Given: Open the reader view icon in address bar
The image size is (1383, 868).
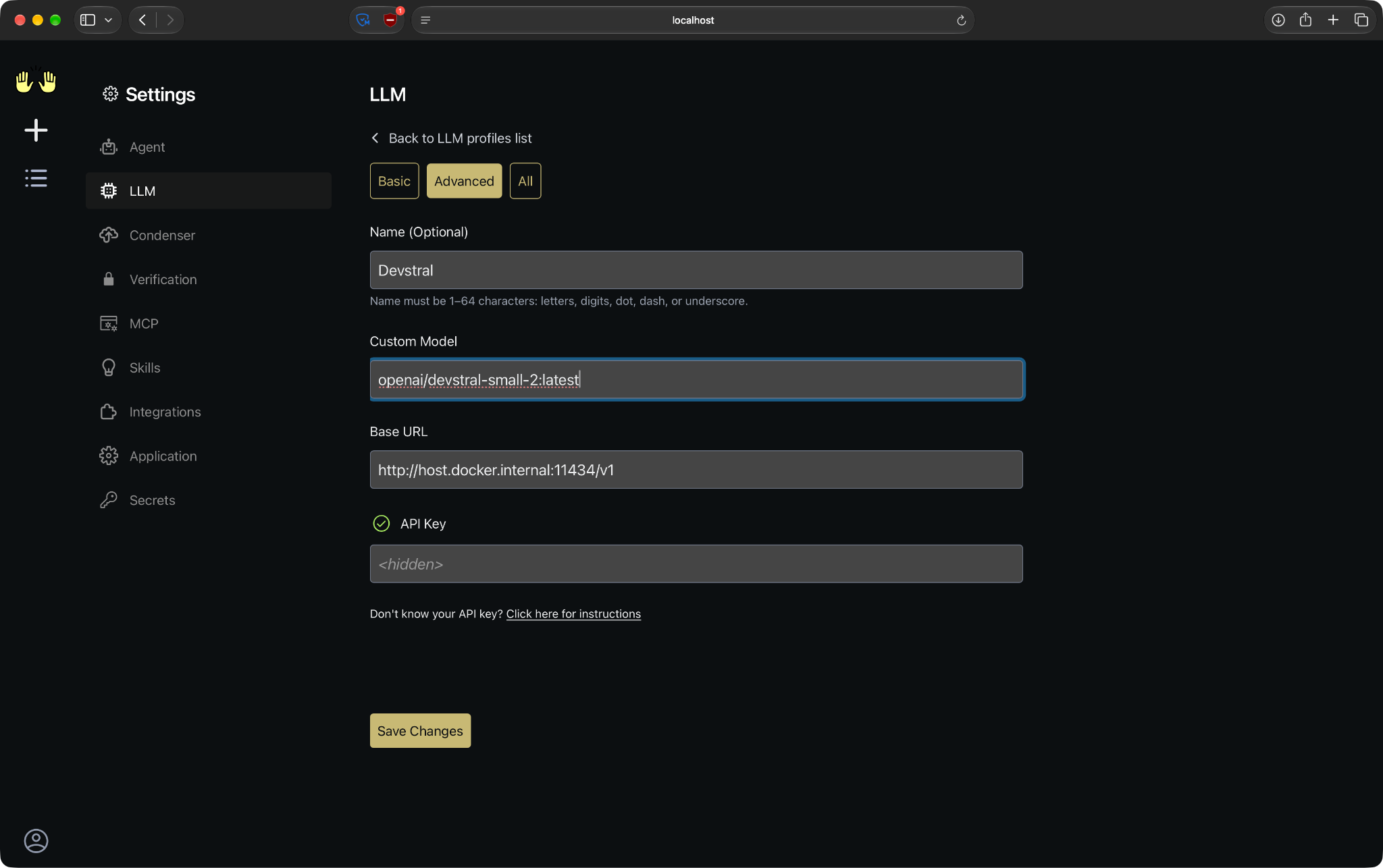Looking at the screenshot, I should pos(426,20).
